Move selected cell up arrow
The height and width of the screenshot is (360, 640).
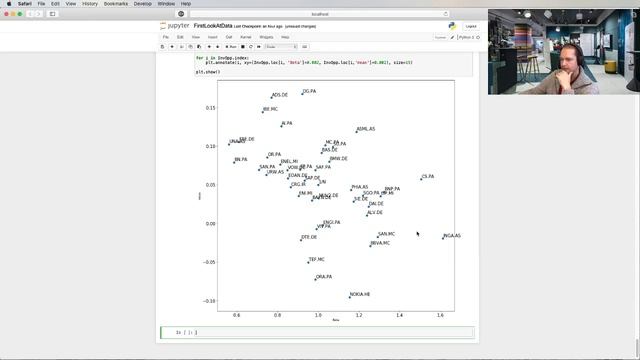[x=209, y=47]
